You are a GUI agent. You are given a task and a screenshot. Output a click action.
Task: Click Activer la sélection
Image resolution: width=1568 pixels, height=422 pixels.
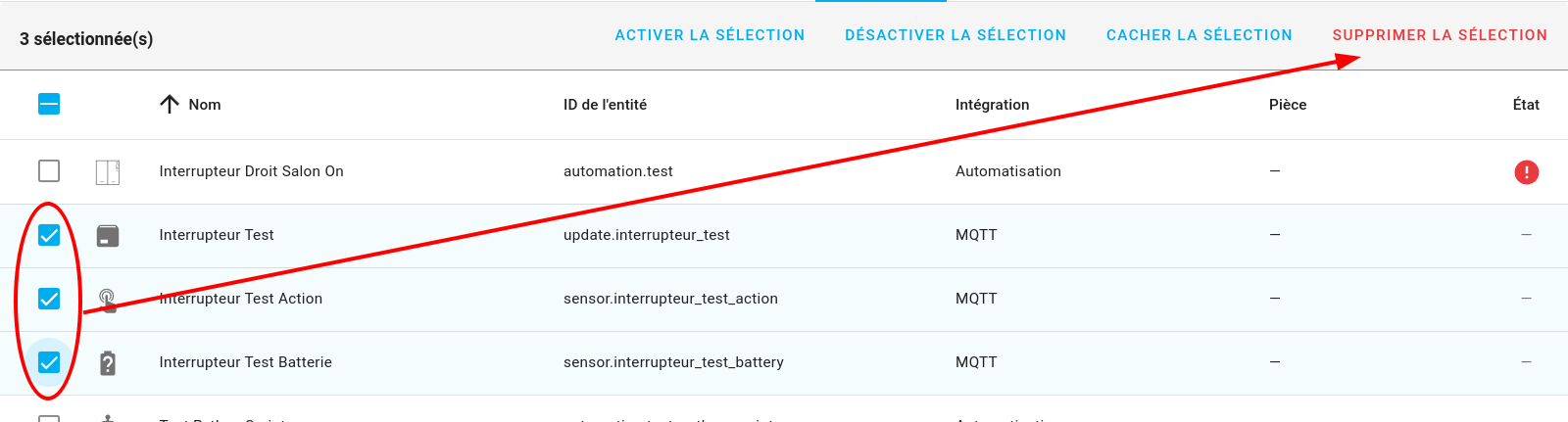point(710,35)
